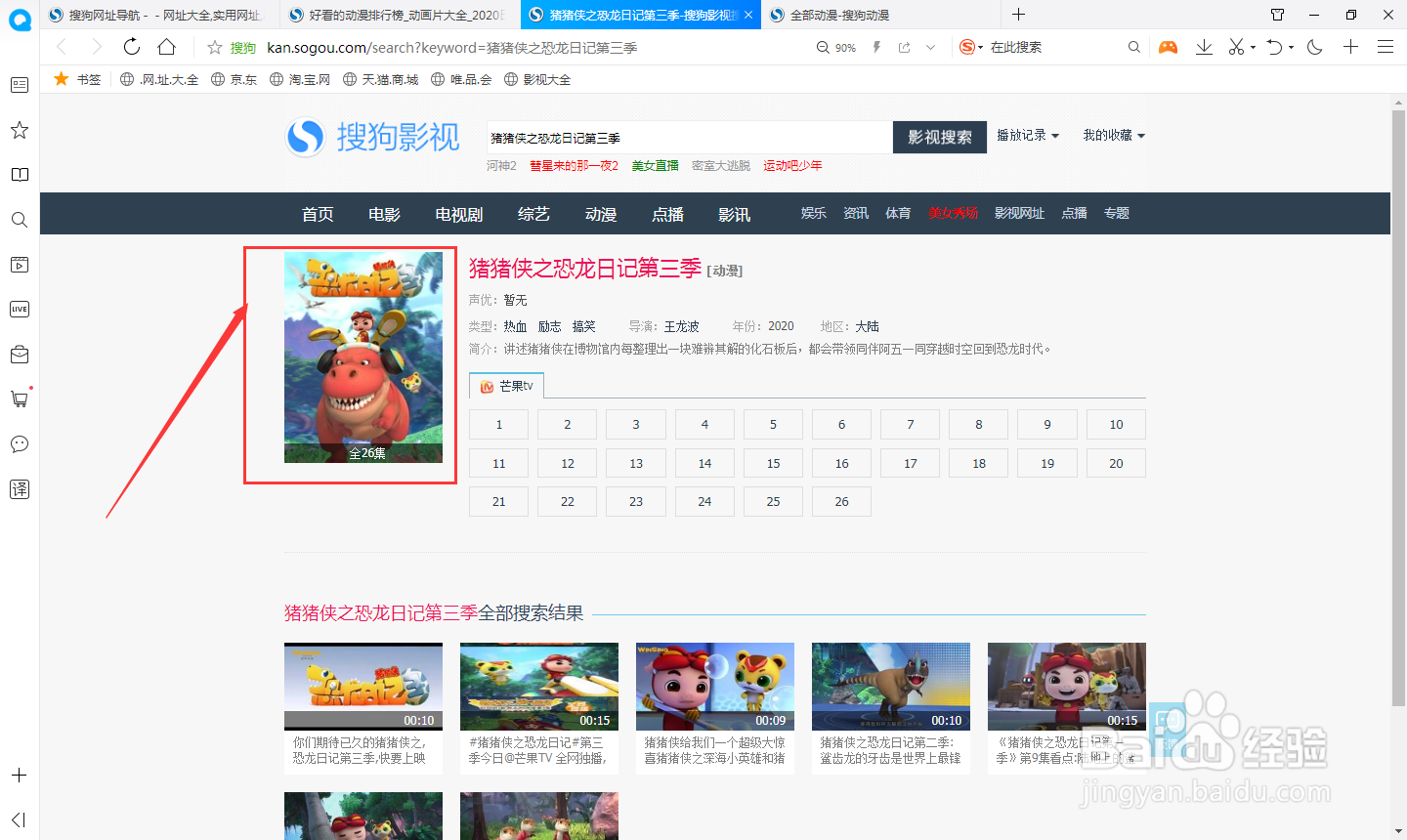Viewport: 1407px width, 840px height.
Task: Switch to the 搜狗网址导航 tab
Action: click(159, 15)
